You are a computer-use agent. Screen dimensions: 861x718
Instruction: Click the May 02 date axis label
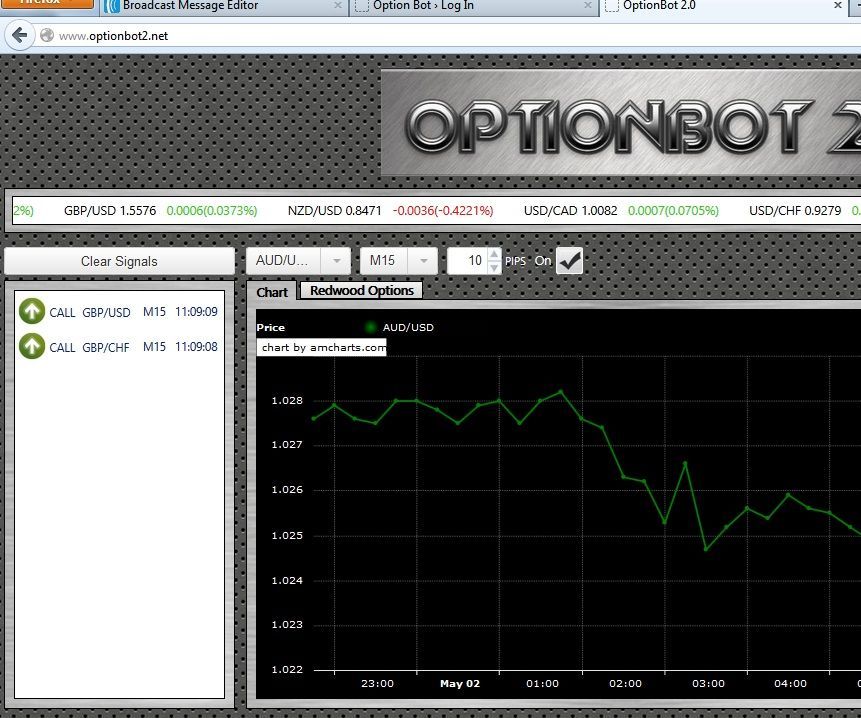460,683
